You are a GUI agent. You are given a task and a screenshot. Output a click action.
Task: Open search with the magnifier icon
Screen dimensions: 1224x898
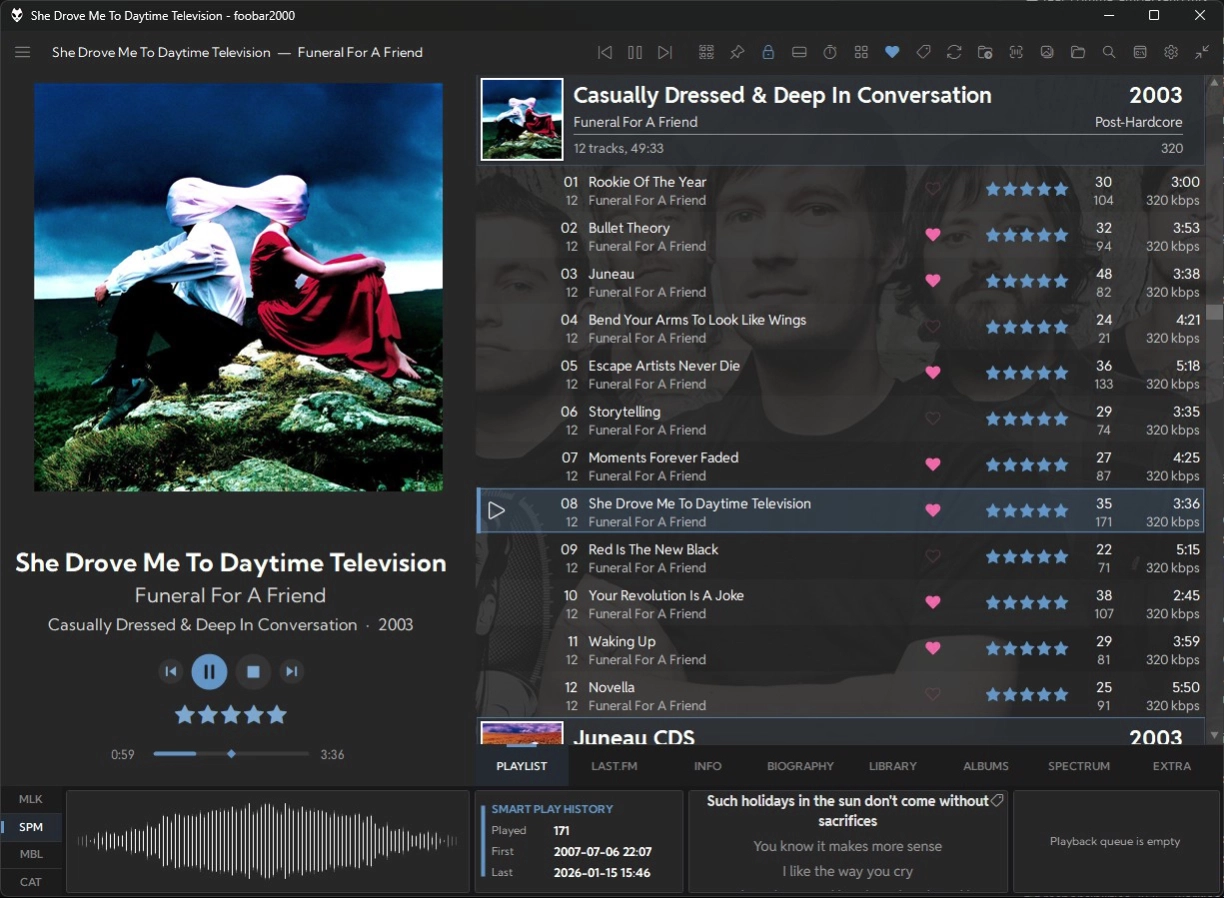pyautogui.click(x=1109, y=52)
